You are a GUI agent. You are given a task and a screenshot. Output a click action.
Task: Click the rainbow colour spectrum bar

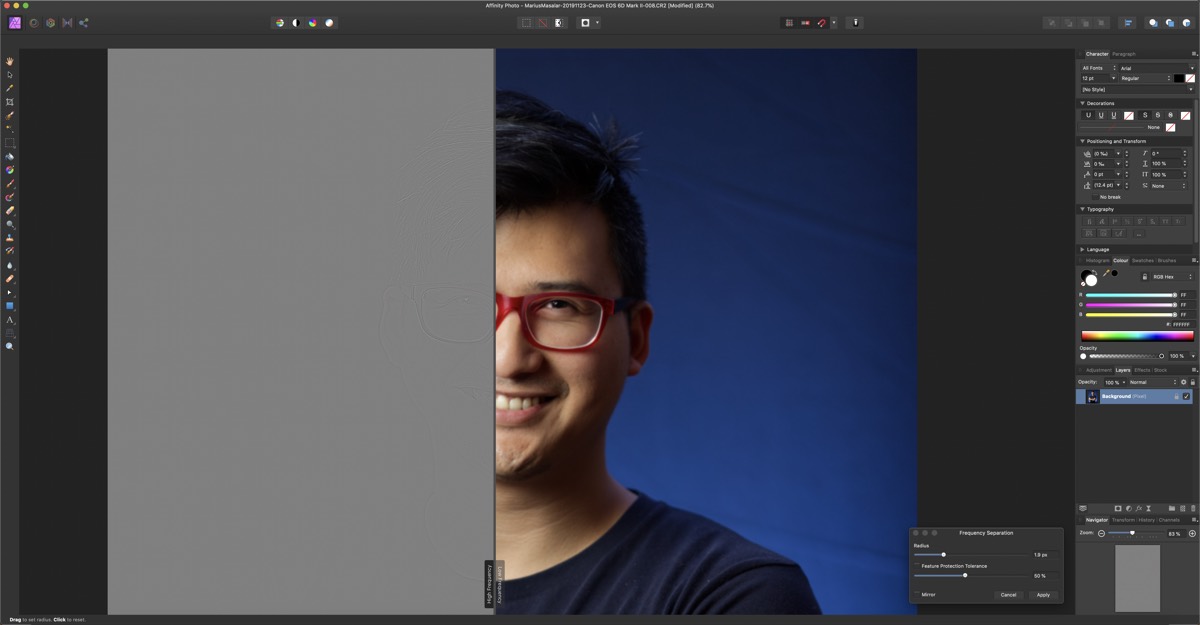(1138, 336)
